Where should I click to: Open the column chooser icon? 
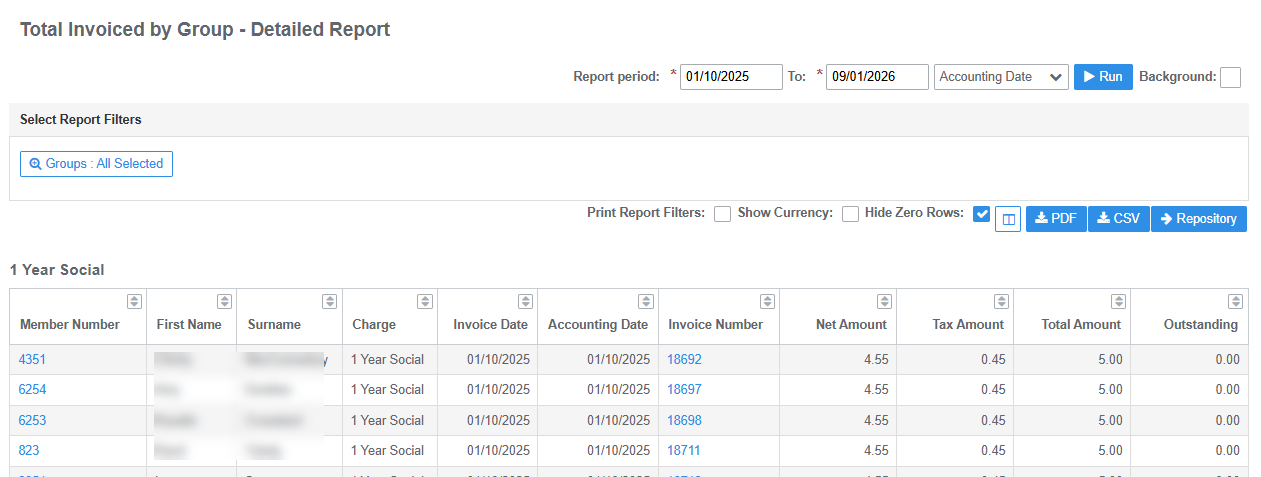pos(1008,219)
